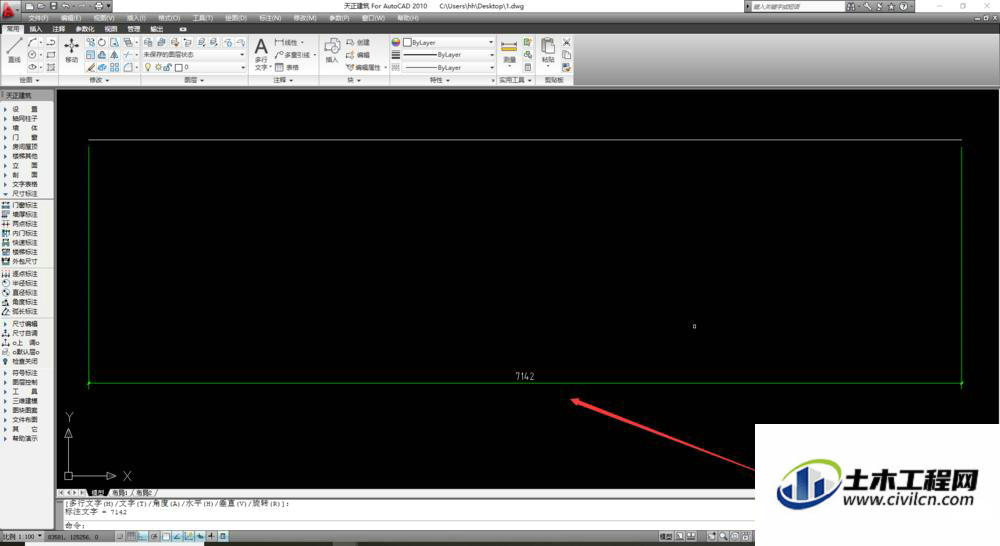Click the 创建 create block icon

(x=350, y=42)
